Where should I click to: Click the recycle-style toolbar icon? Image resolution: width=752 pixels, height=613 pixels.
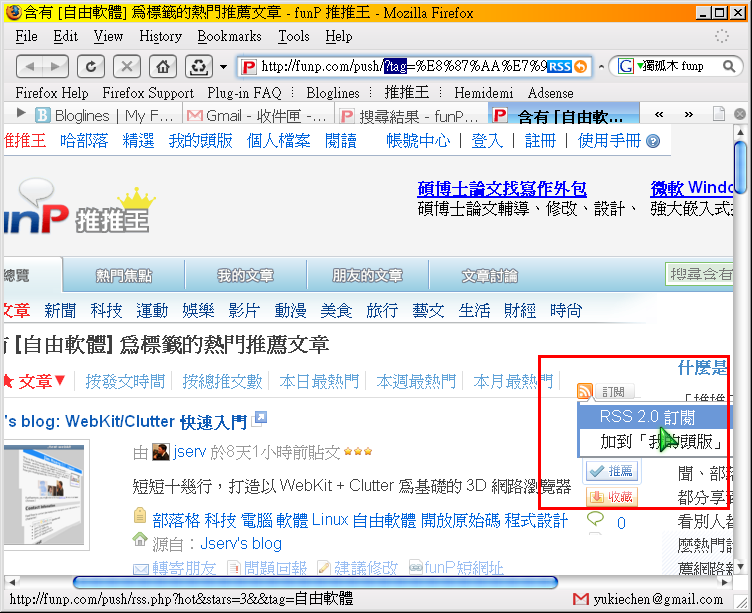(x=199, y=66)
